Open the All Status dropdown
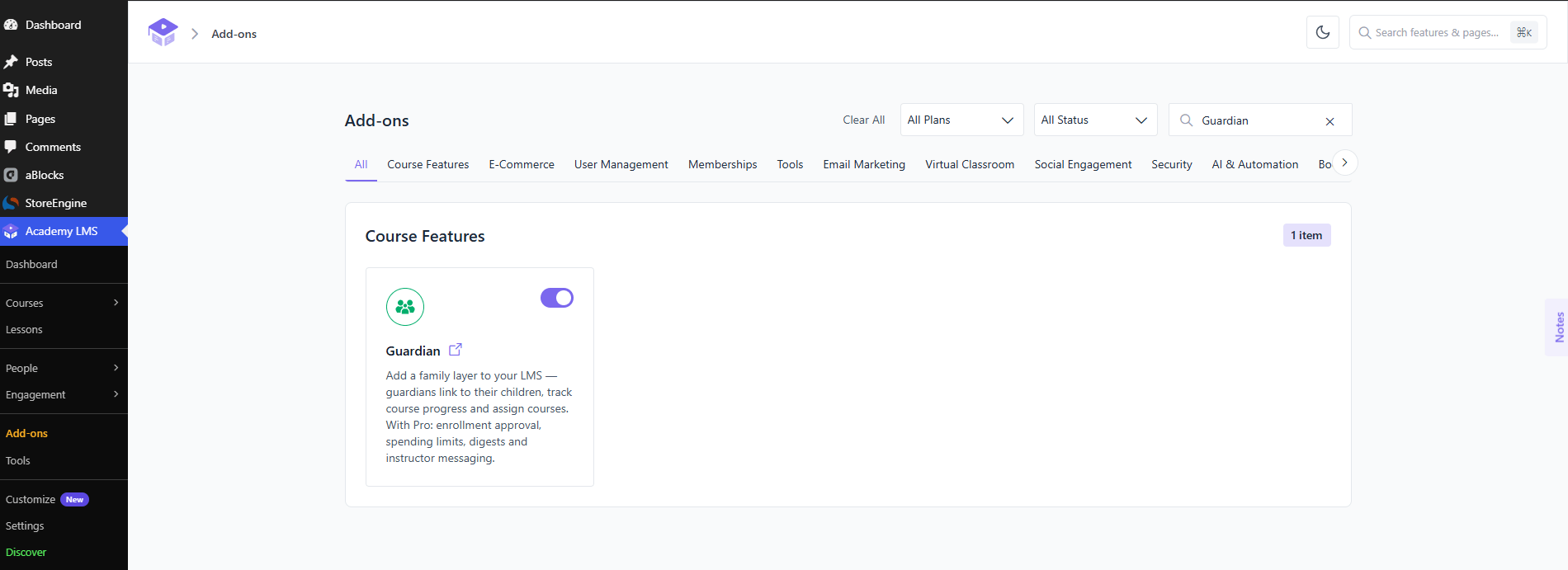Screen dimensions: 1568x570 (x=1095, y=120)
